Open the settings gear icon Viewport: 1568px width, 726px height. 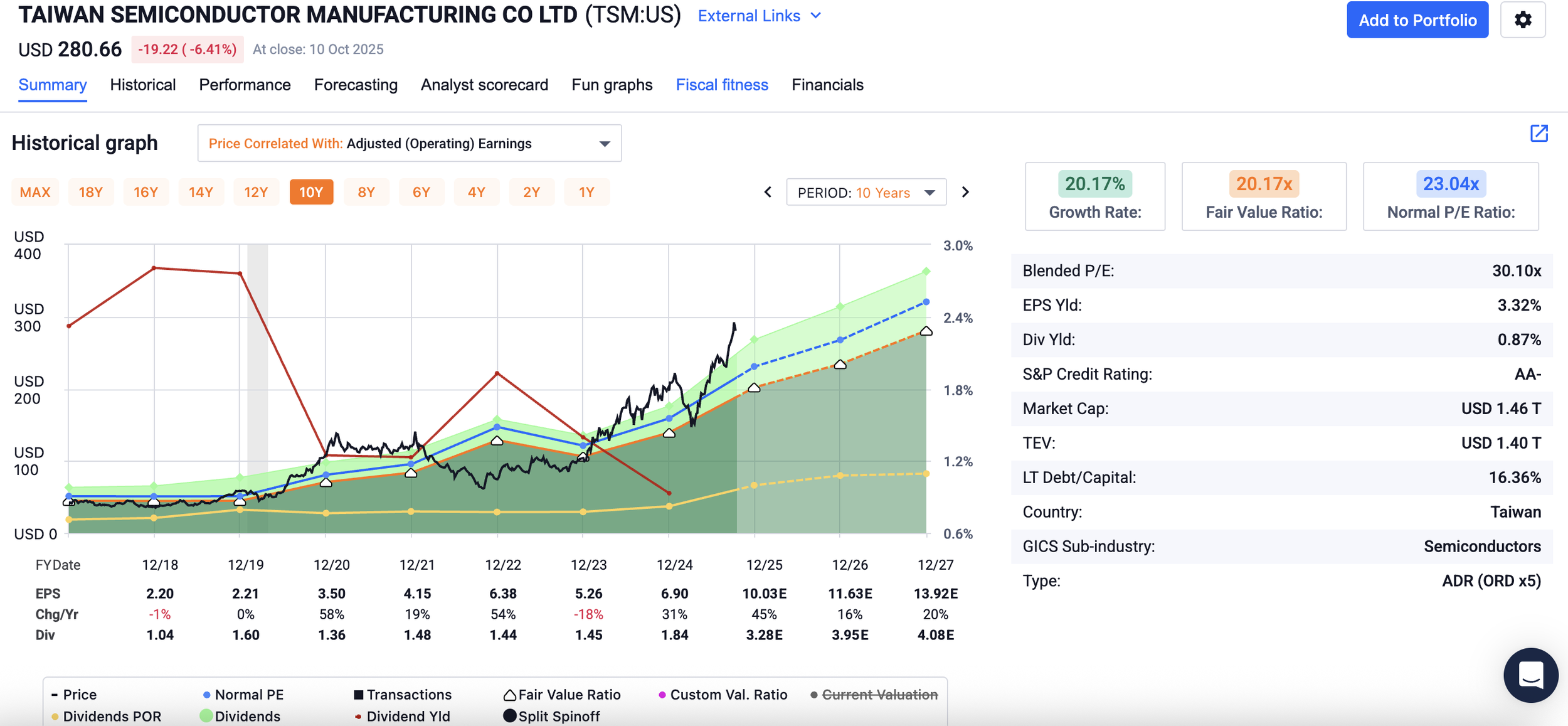(x=1522, y=20)
